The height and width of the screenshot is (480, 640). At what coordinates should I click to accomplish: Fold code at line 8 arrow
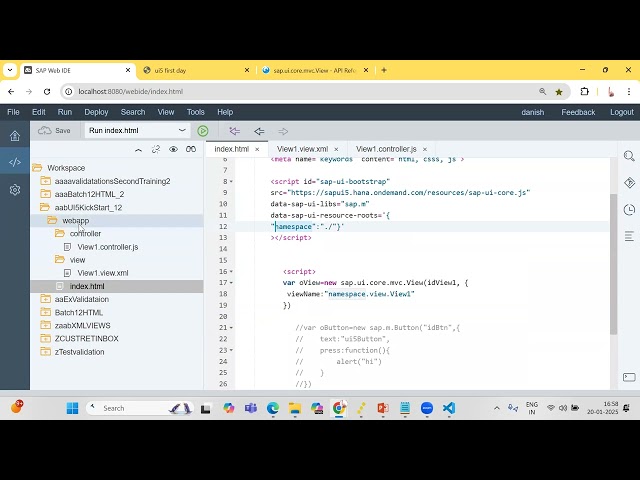[x=231, y=182]
